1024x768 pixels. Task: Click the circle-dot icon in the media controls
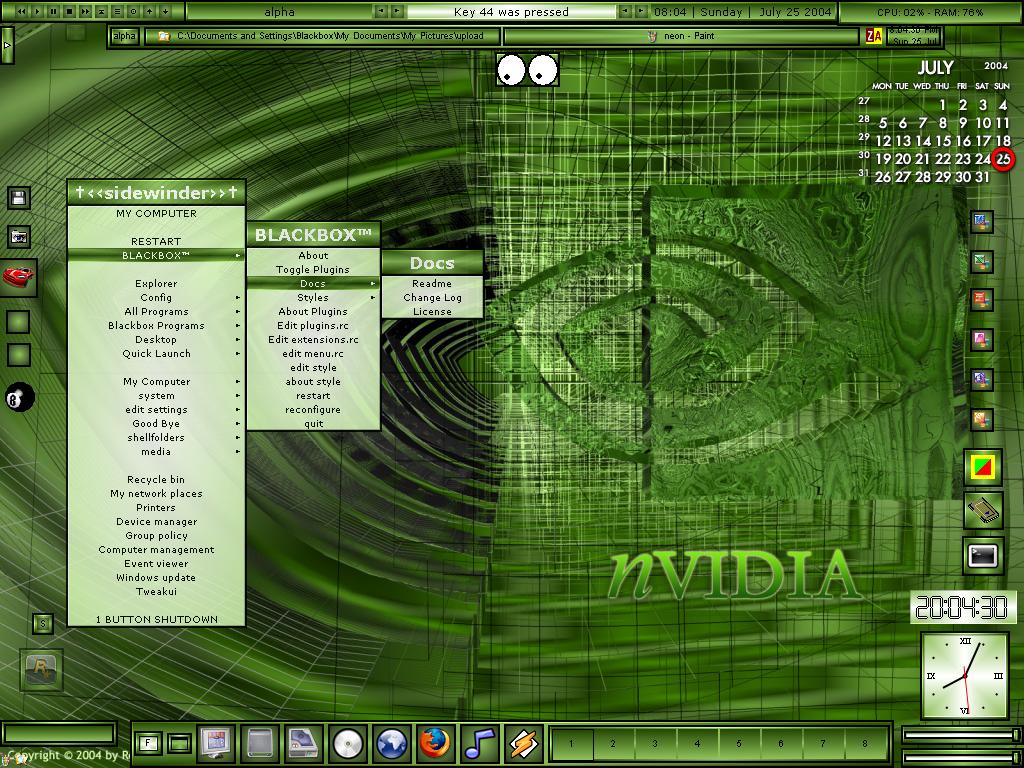click(x=133, y=11)
